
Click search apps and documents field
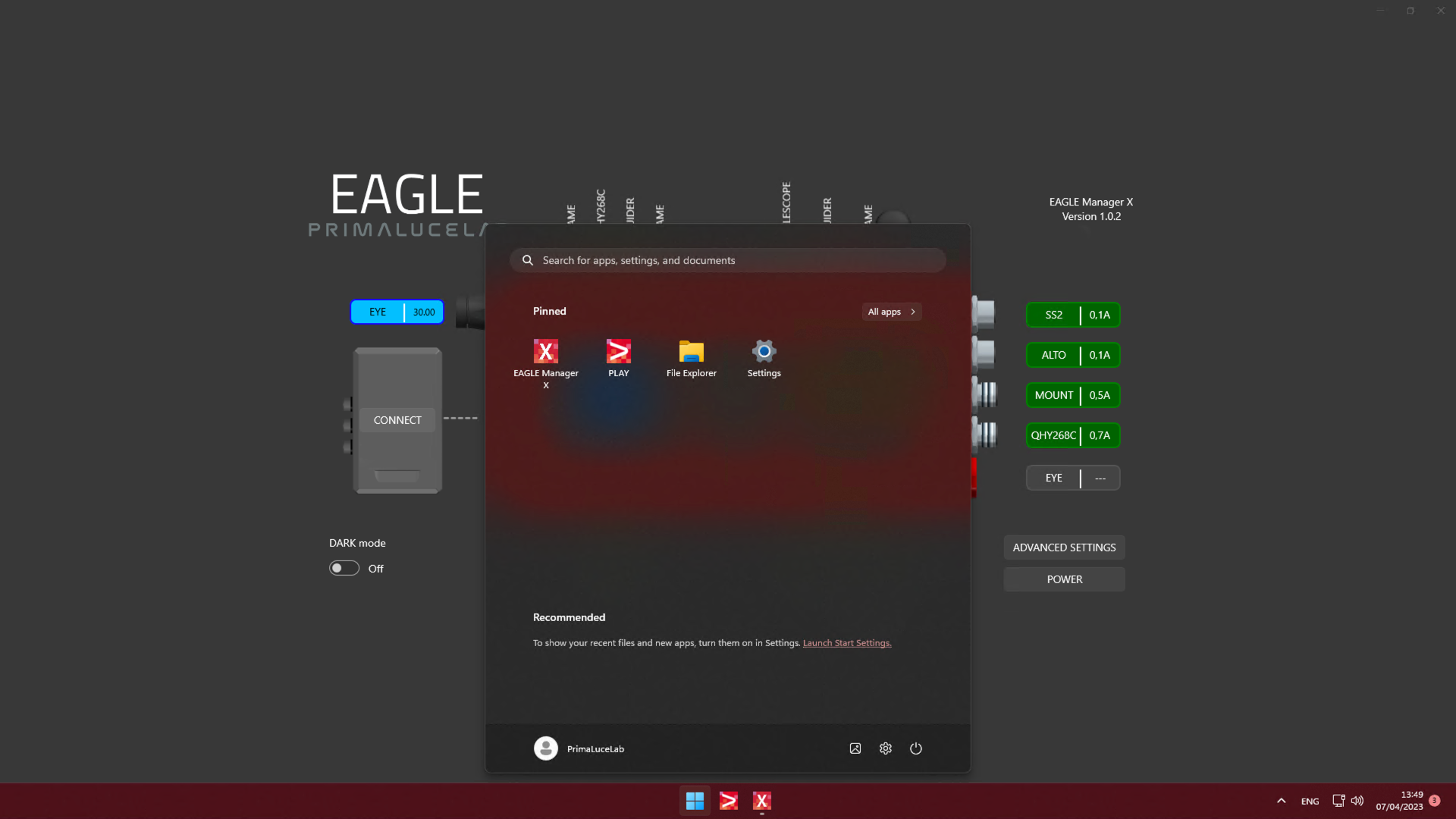coord(727,260)
